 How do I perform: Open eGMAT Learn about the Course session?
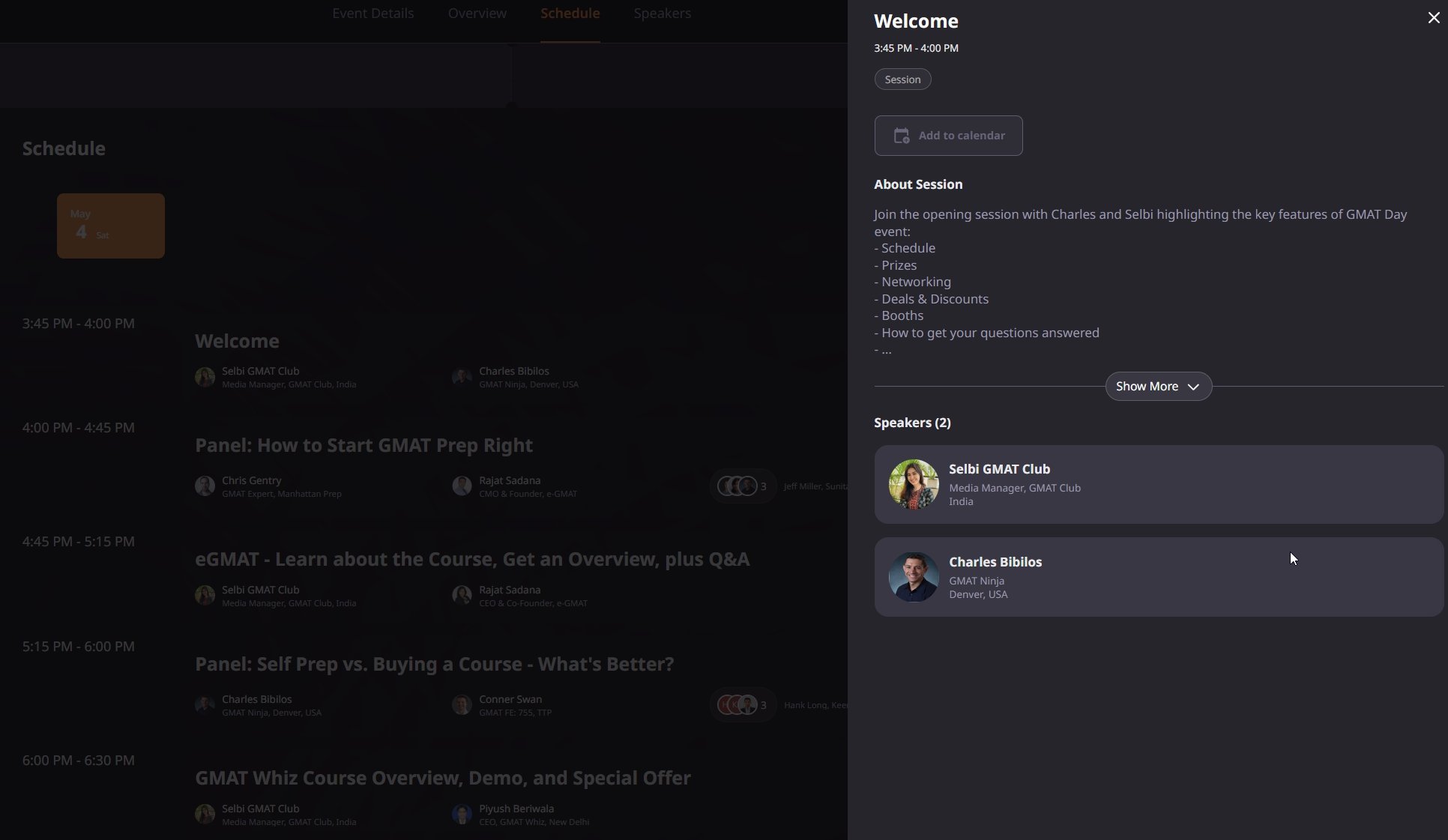pyautogui.click(x=472, y=559)
